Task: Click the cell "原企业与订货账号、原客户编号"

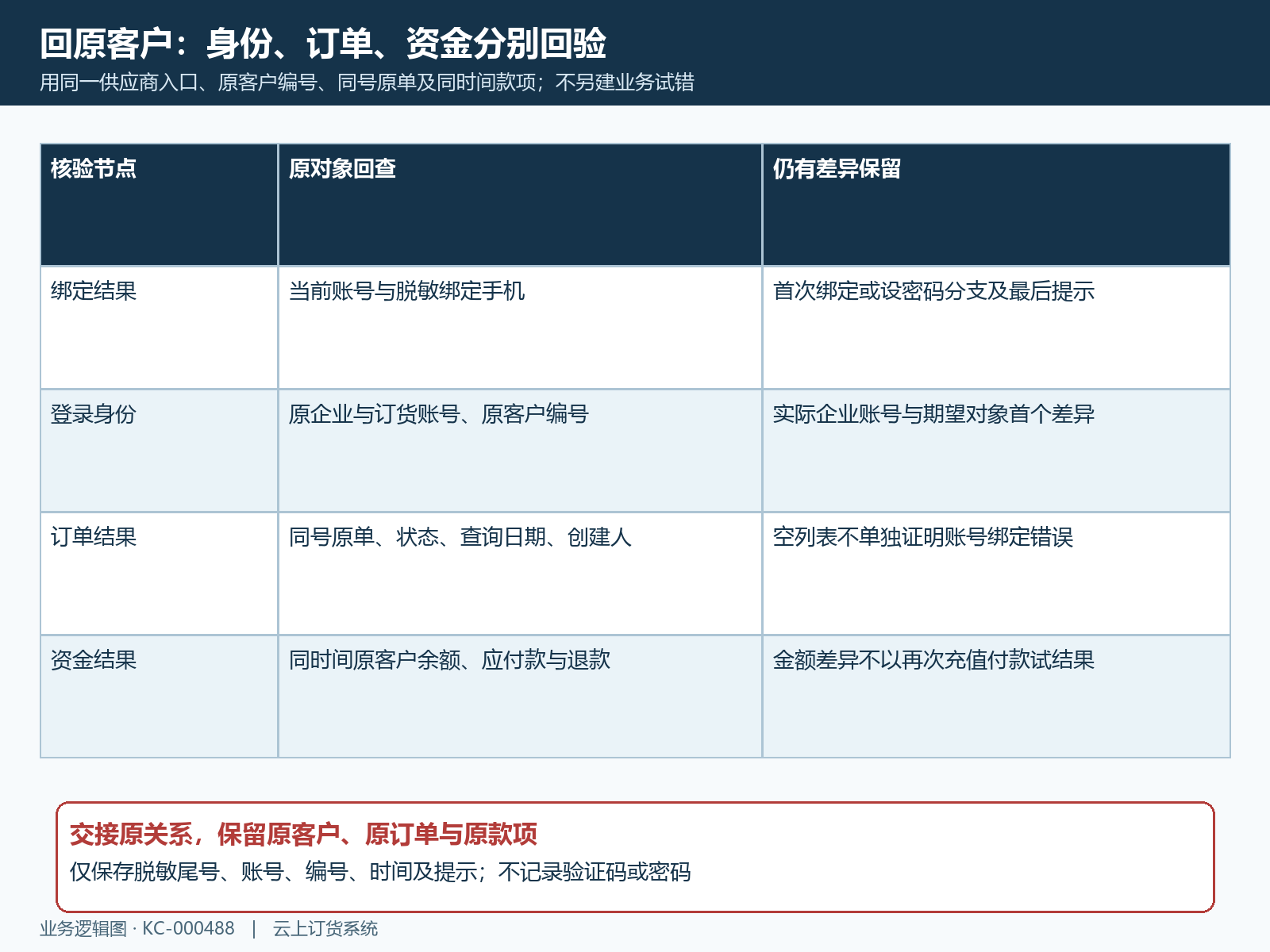Action: [520, 451]
